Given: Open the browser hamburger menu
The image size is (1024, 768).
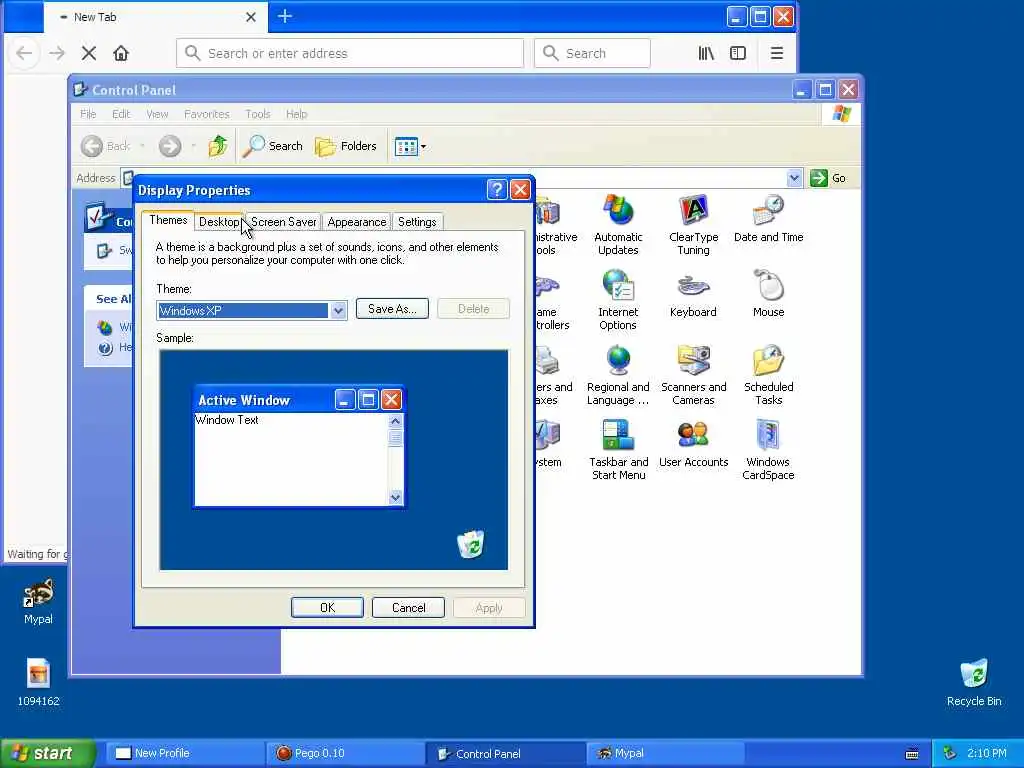Looking at the screenshot, I should pyautogui.click(x=776, y=53).
